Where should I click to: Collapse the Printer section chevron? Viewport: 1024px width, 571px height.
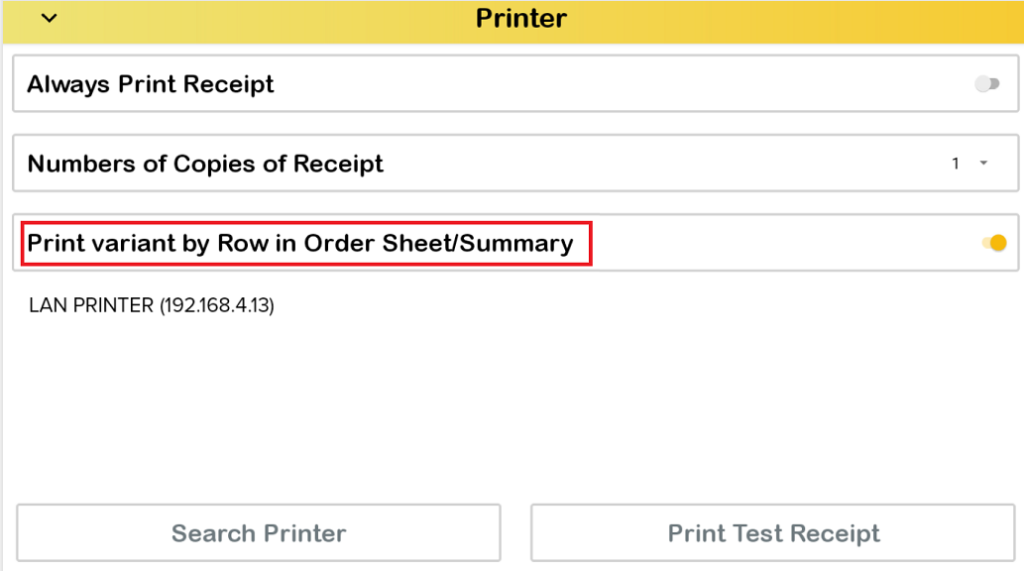click(x=48, y=18)
